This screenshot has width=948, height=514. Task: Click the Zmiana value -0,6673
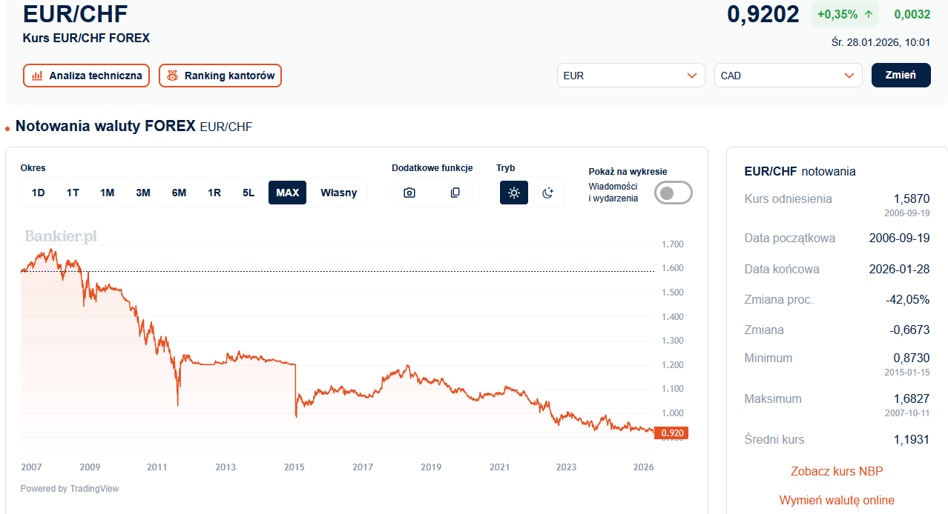[x=909, y=330]
